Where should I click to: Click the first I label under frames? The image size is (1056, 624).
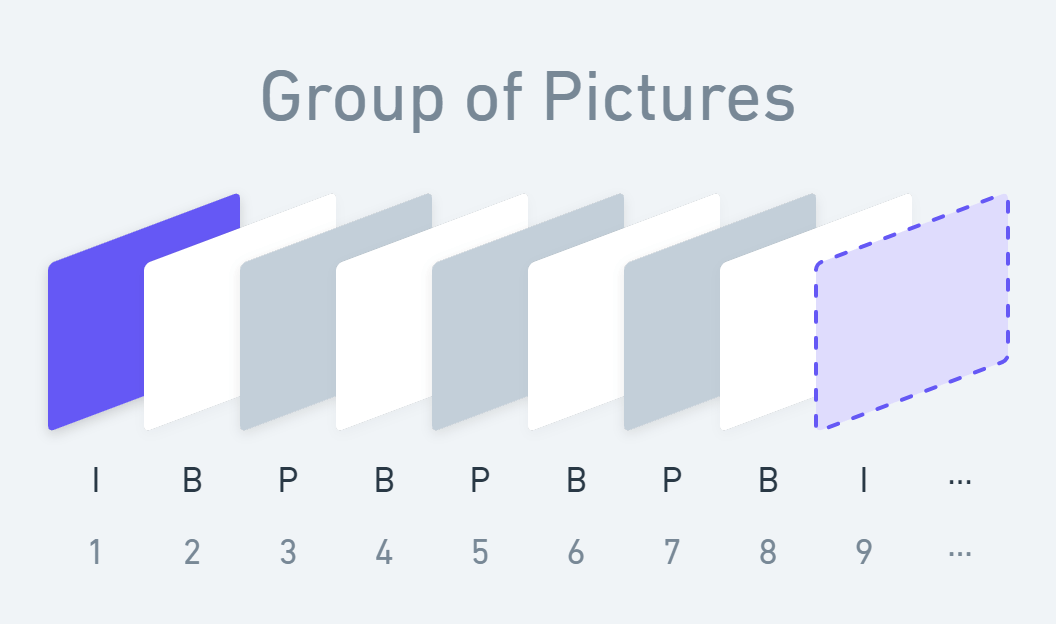[96, 481]
